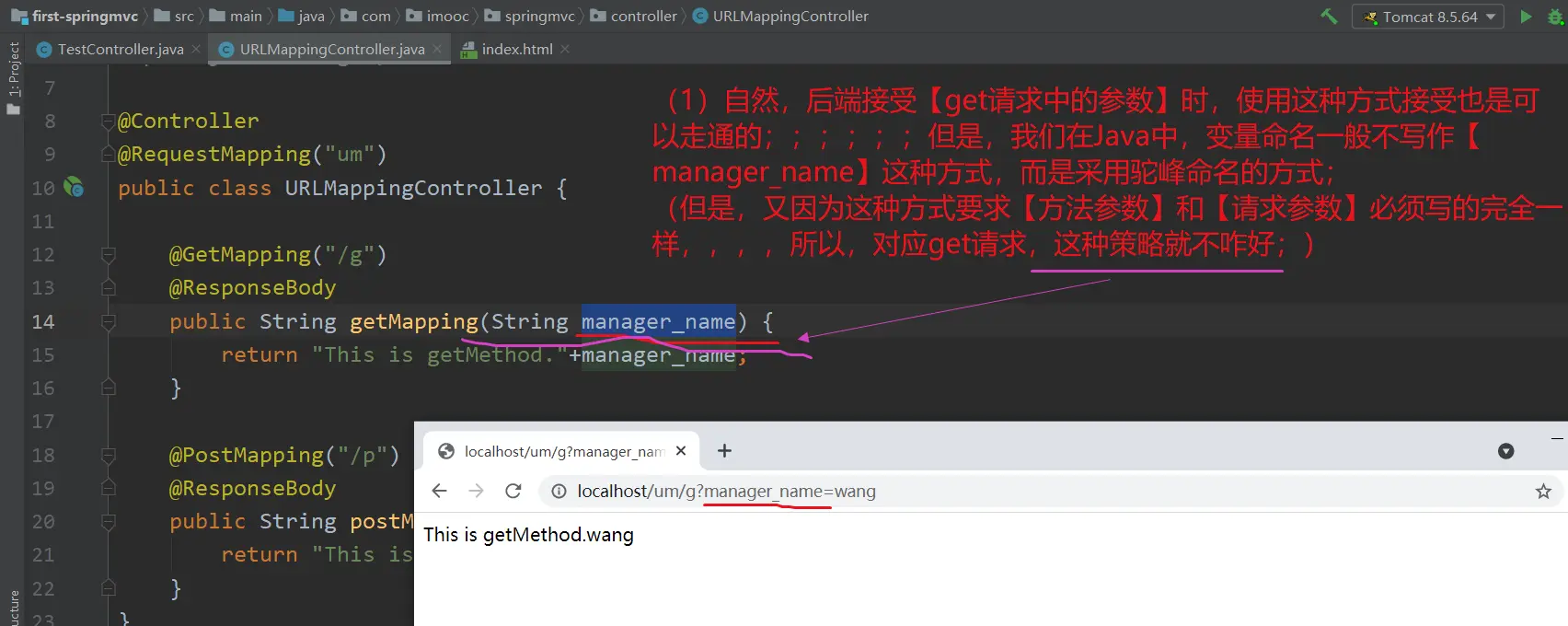Open the browser tab search dropdown
The height and width of the screenshot is (626, 1568).
pos(1505,451)
